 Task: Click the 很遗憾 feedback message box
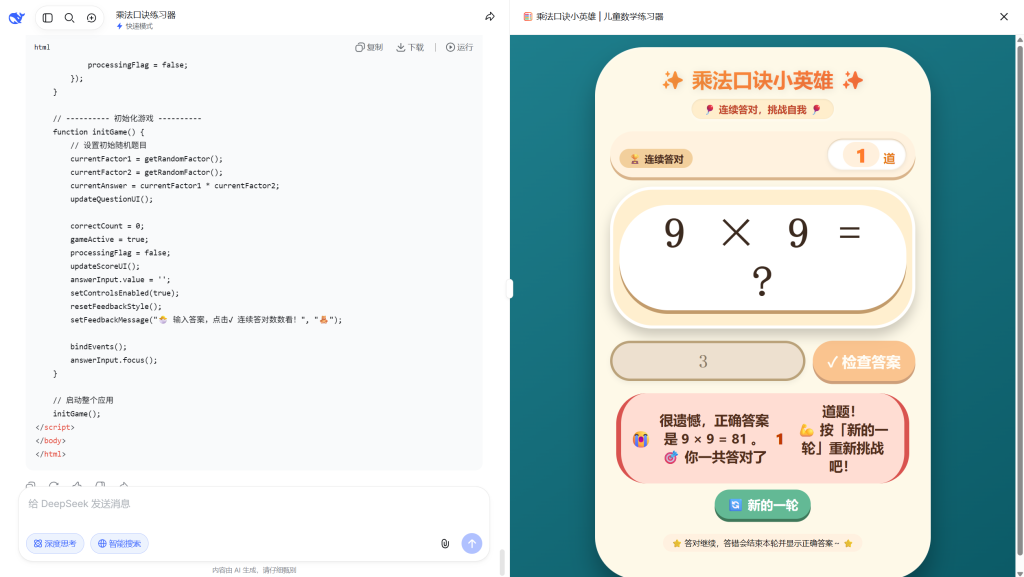pos(762,438)
